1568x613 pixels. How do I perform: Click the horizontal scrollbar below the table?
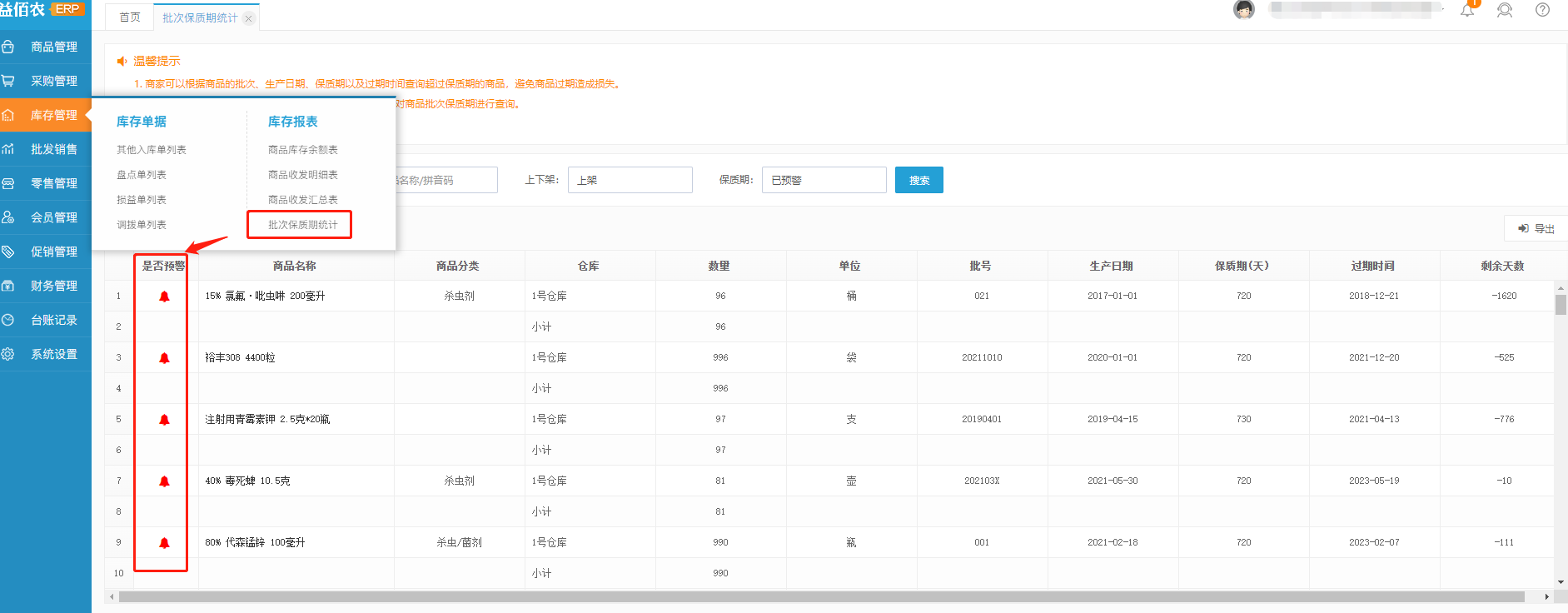[x=820, y=596]
